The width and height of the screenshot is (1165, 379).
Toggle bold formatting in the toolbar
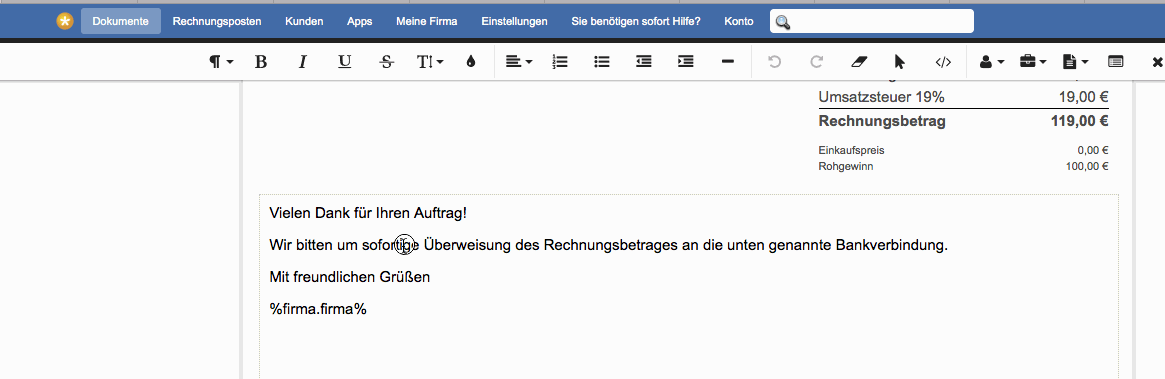point(261,62)
